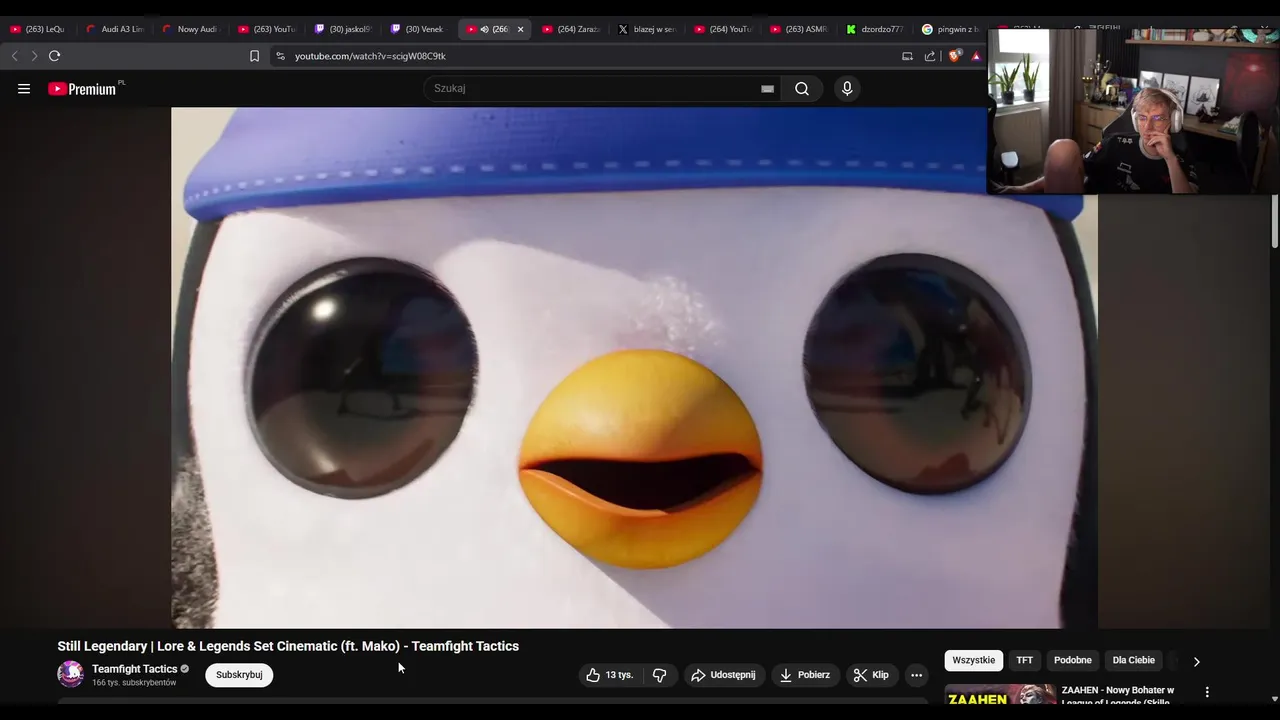Screen dimensions: 1280x720
Task: Open Brave Rewards triangle icon
Action: point(976,56)
